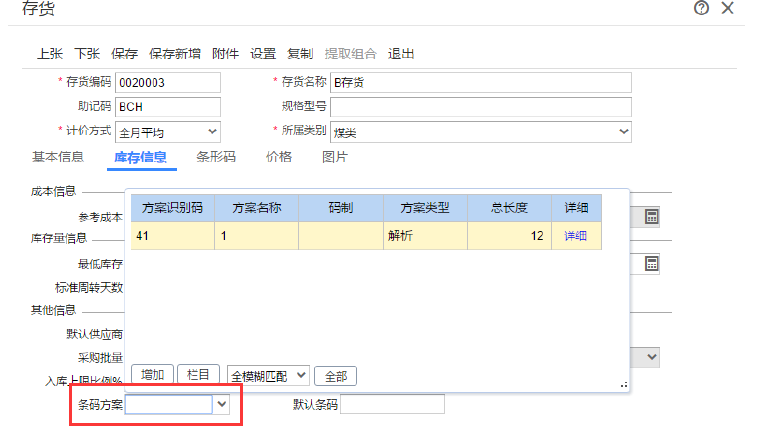Click the 栏目 button in the popup

click(x=198, y=375)
